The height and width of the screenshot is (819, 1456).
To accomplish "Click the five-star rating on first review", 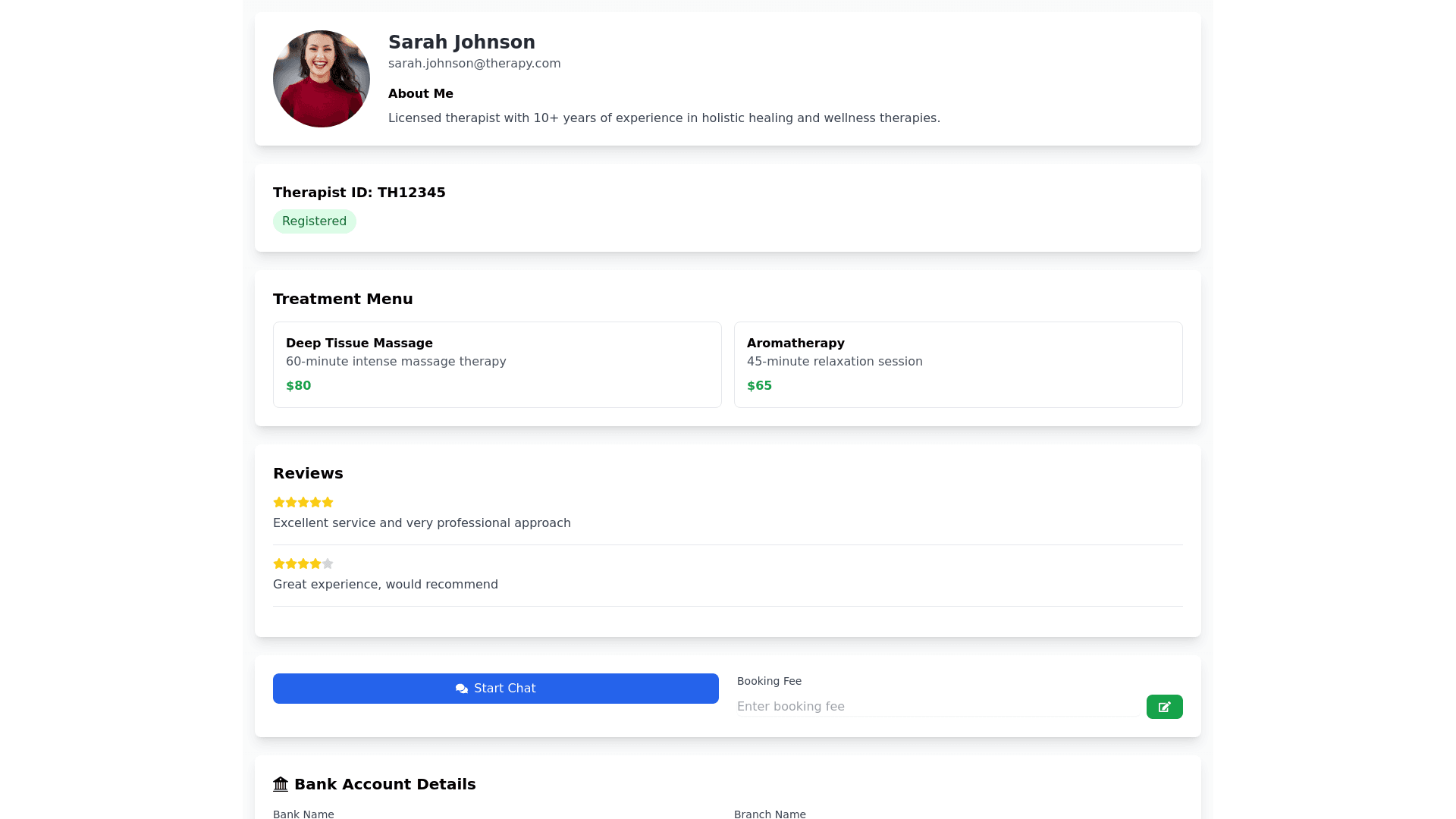I will (303, 502).
